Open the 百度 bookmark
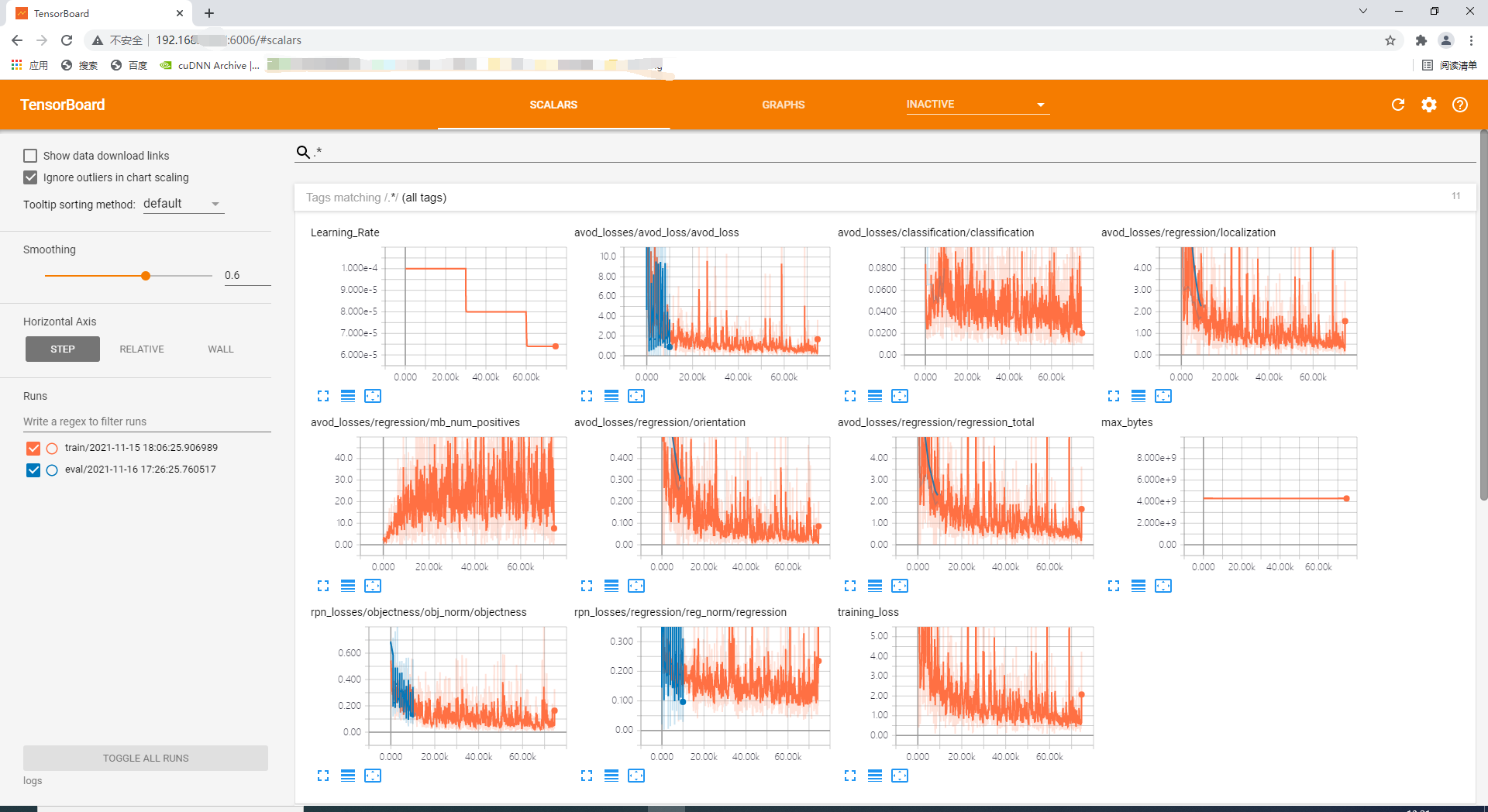 click(129, 65)
